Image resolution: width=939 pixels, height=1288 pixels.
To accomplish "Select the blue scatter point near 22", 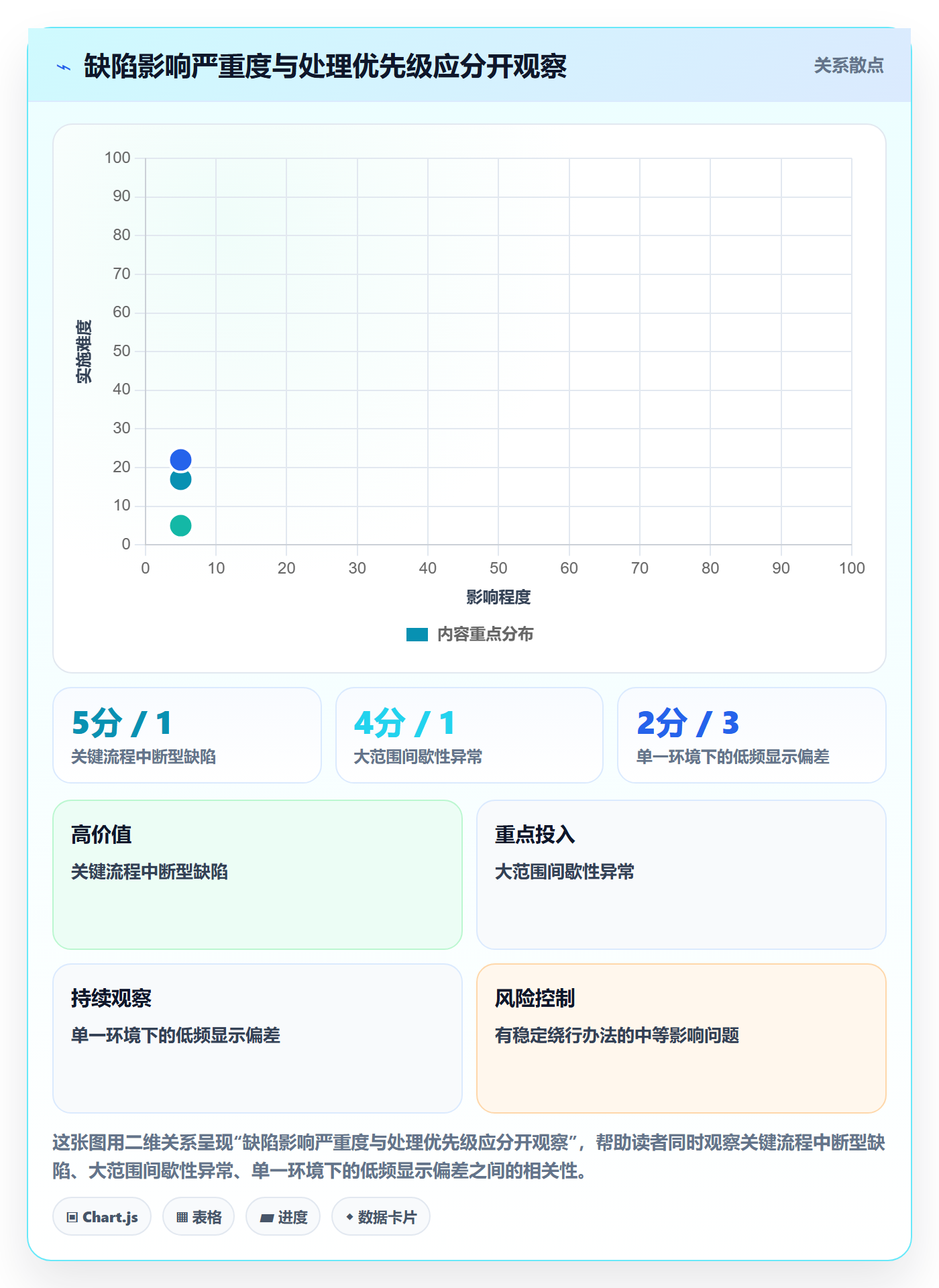I will [x=180, y=460].
